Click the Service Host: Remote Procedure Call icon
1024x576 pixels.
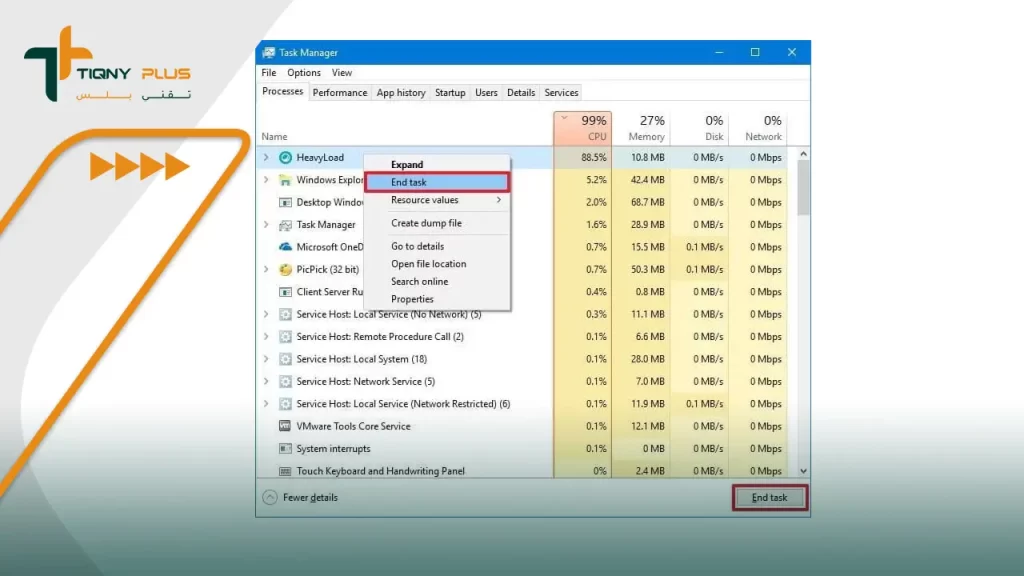285,336
